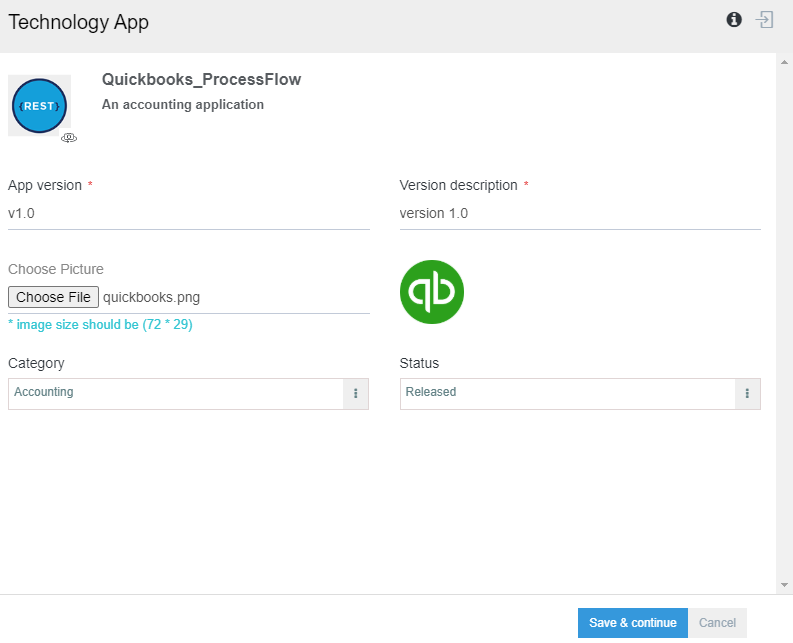
Task: Click the Quickbooks_ProcessFlow title text
Action: point(201,79)
